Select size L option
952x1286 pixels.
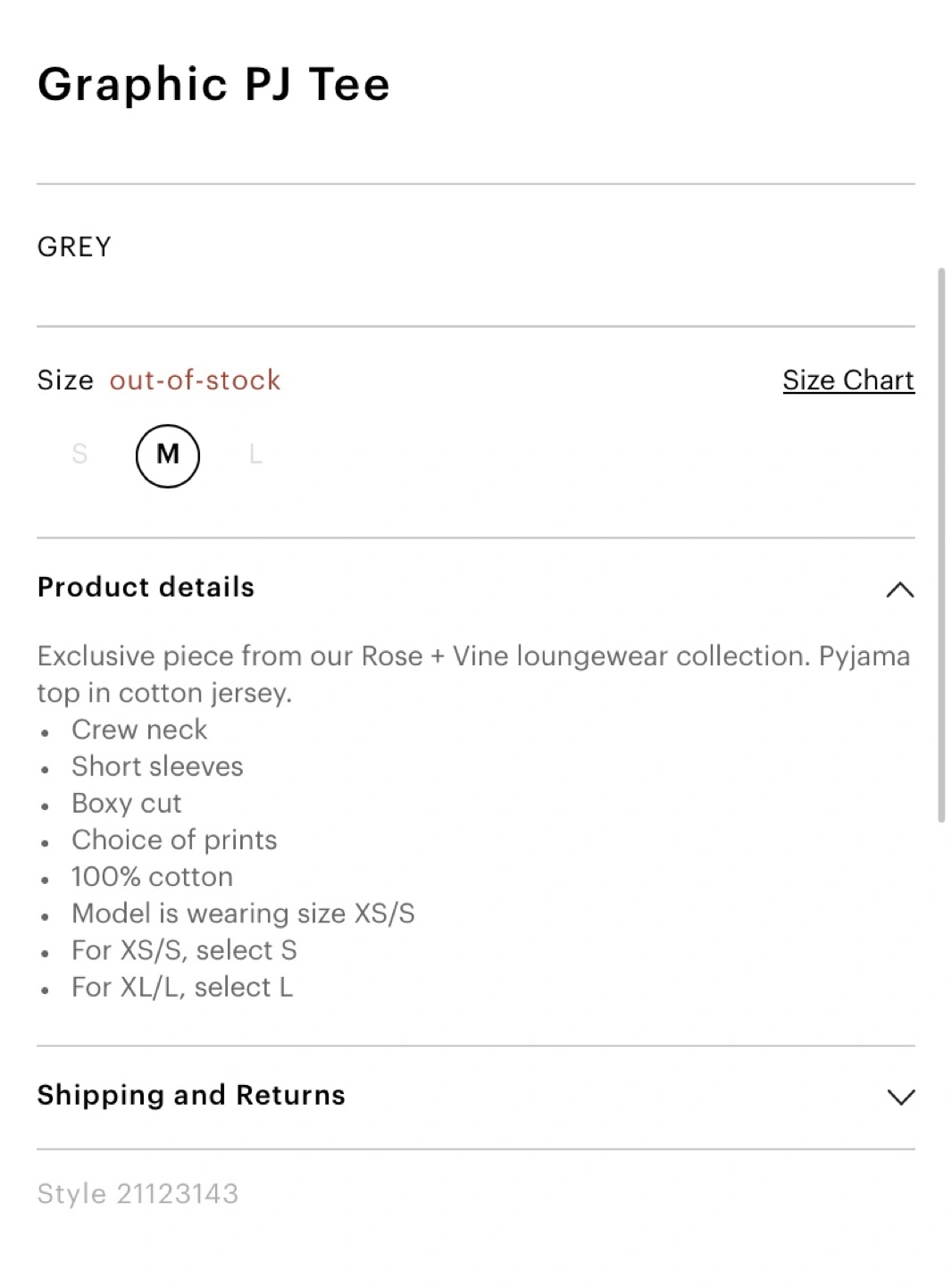(x=255, y=455)
